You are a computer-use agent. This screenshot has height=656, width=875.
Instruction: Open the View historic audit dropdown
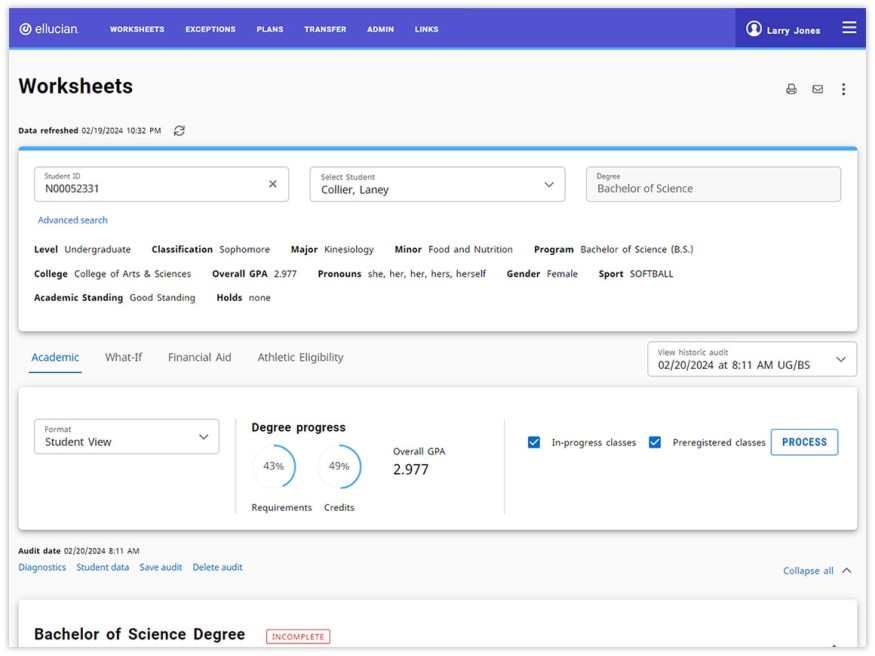pos(843,358)
